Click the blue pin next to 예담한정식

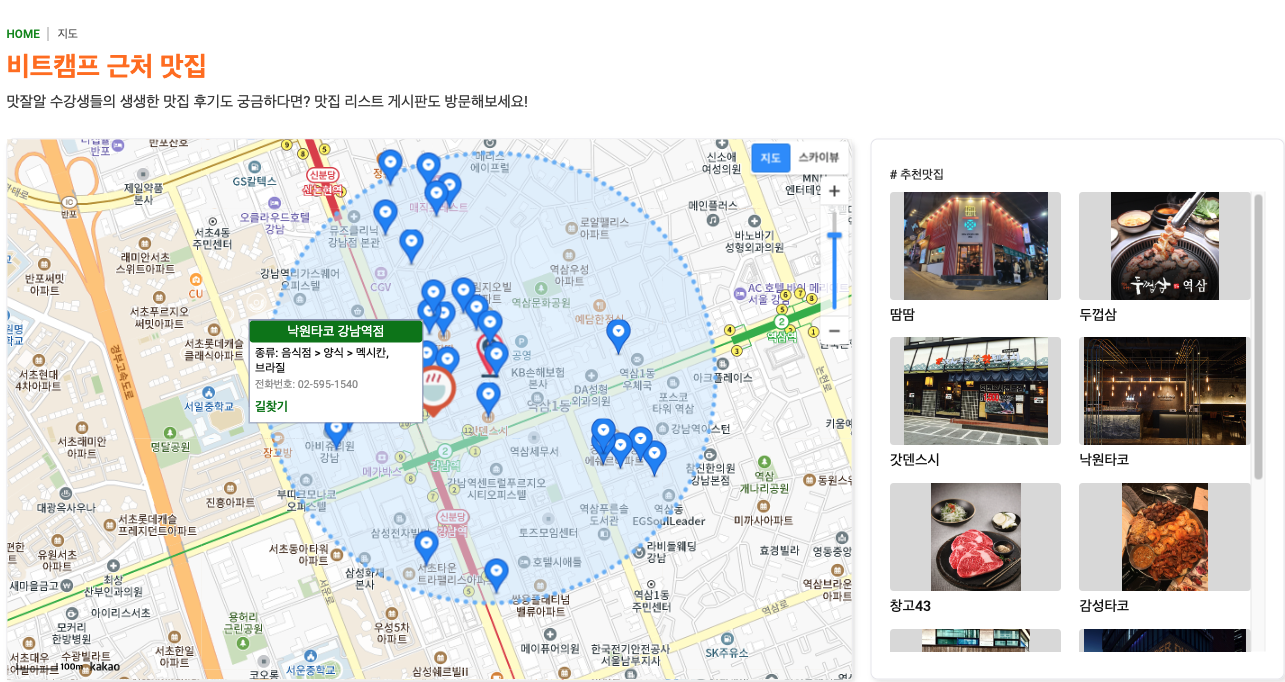click(x=619, y=335)
